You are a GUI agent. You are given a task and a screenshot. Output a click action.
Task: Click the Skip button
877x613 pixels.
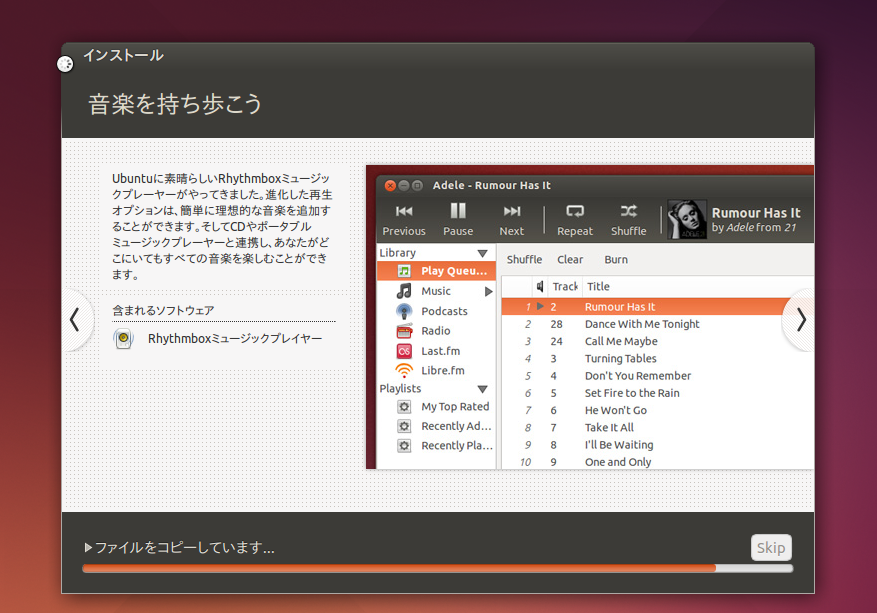771,547
